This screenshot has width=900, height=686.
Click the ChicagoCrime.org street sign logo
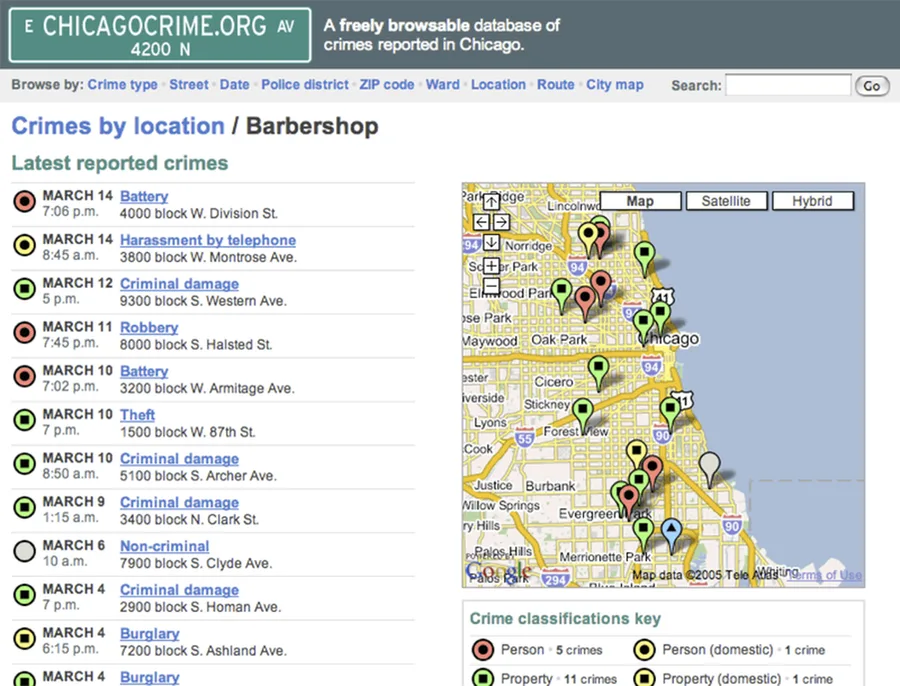pyautogui.click(x=160, y=35)
